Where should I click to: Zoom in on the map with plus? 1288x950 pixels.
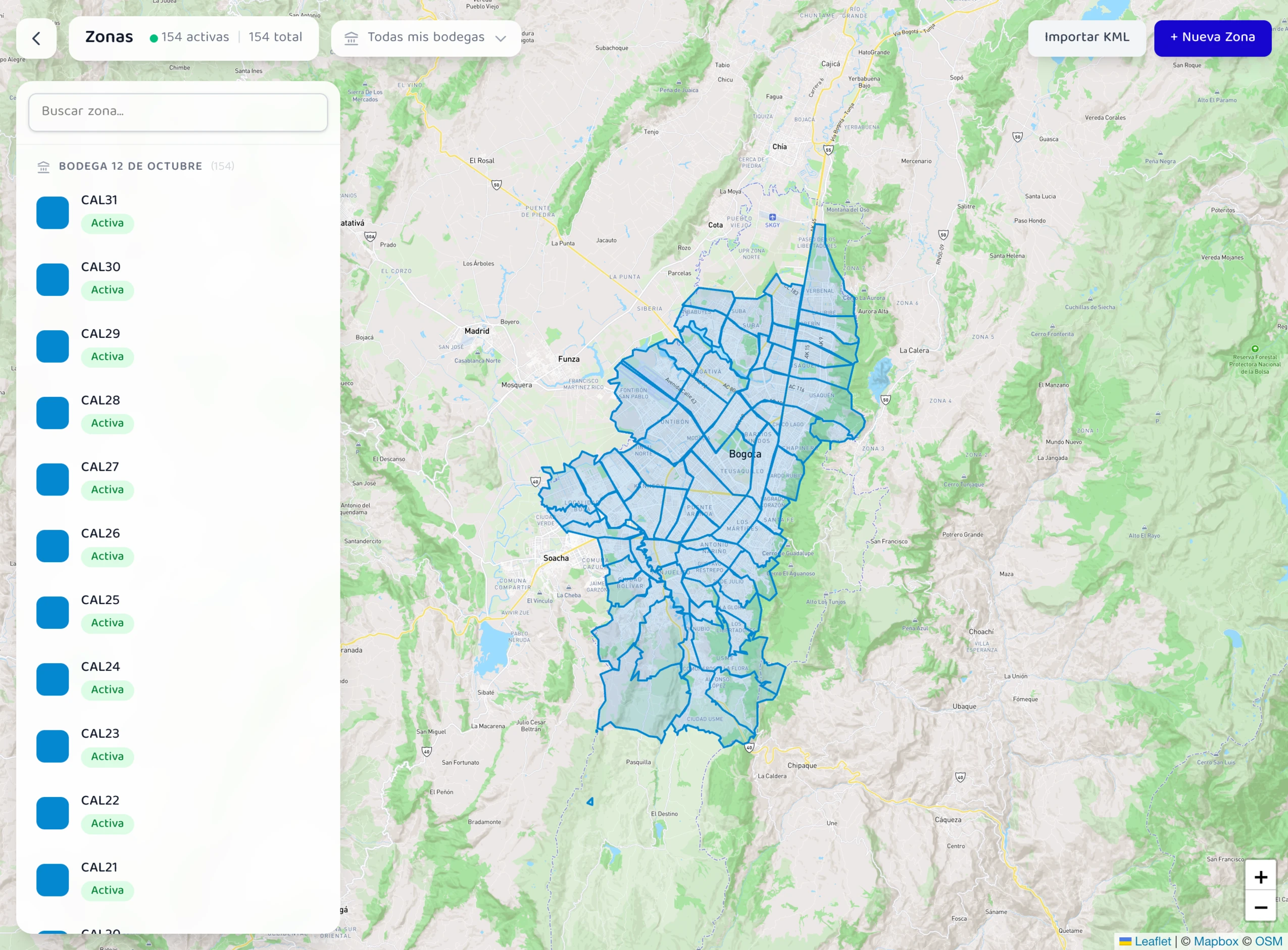click(1260, 877)
